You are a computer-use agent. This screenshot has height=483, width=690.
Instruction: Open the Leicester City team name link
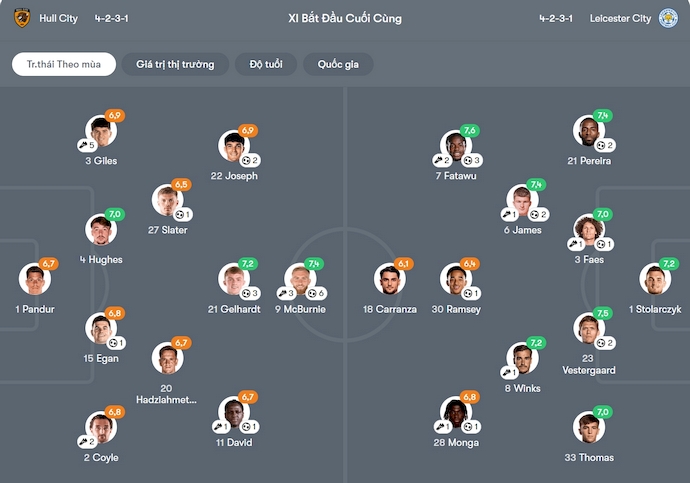click(x=620, y=18)
